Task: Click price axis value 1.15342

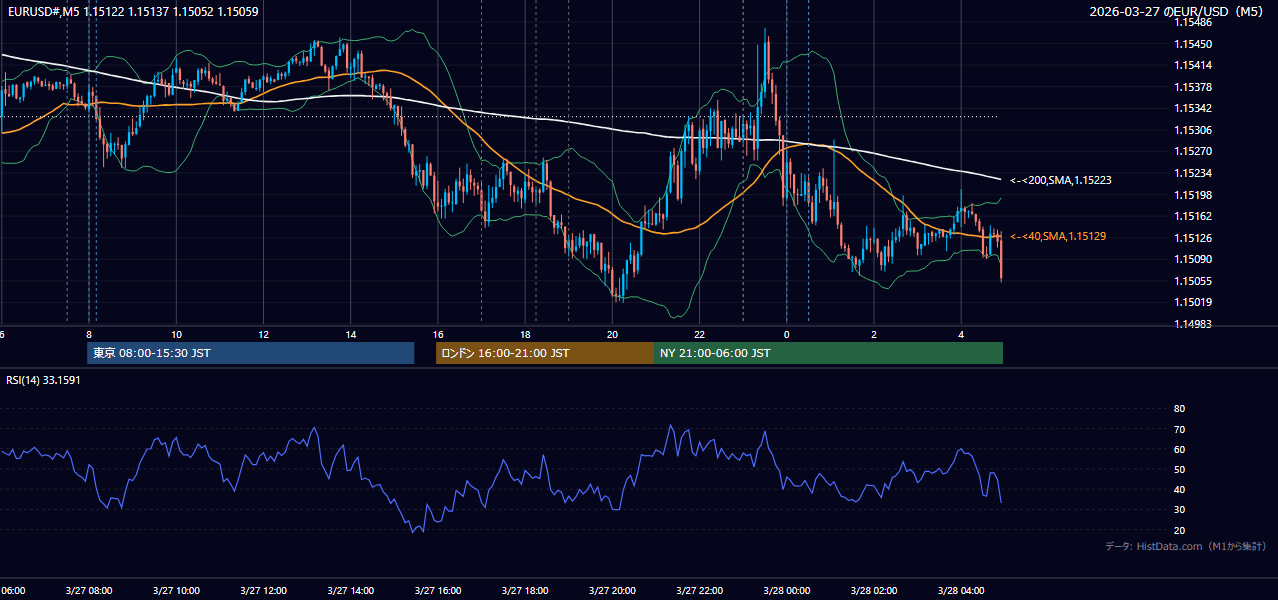Action: 1193,108
